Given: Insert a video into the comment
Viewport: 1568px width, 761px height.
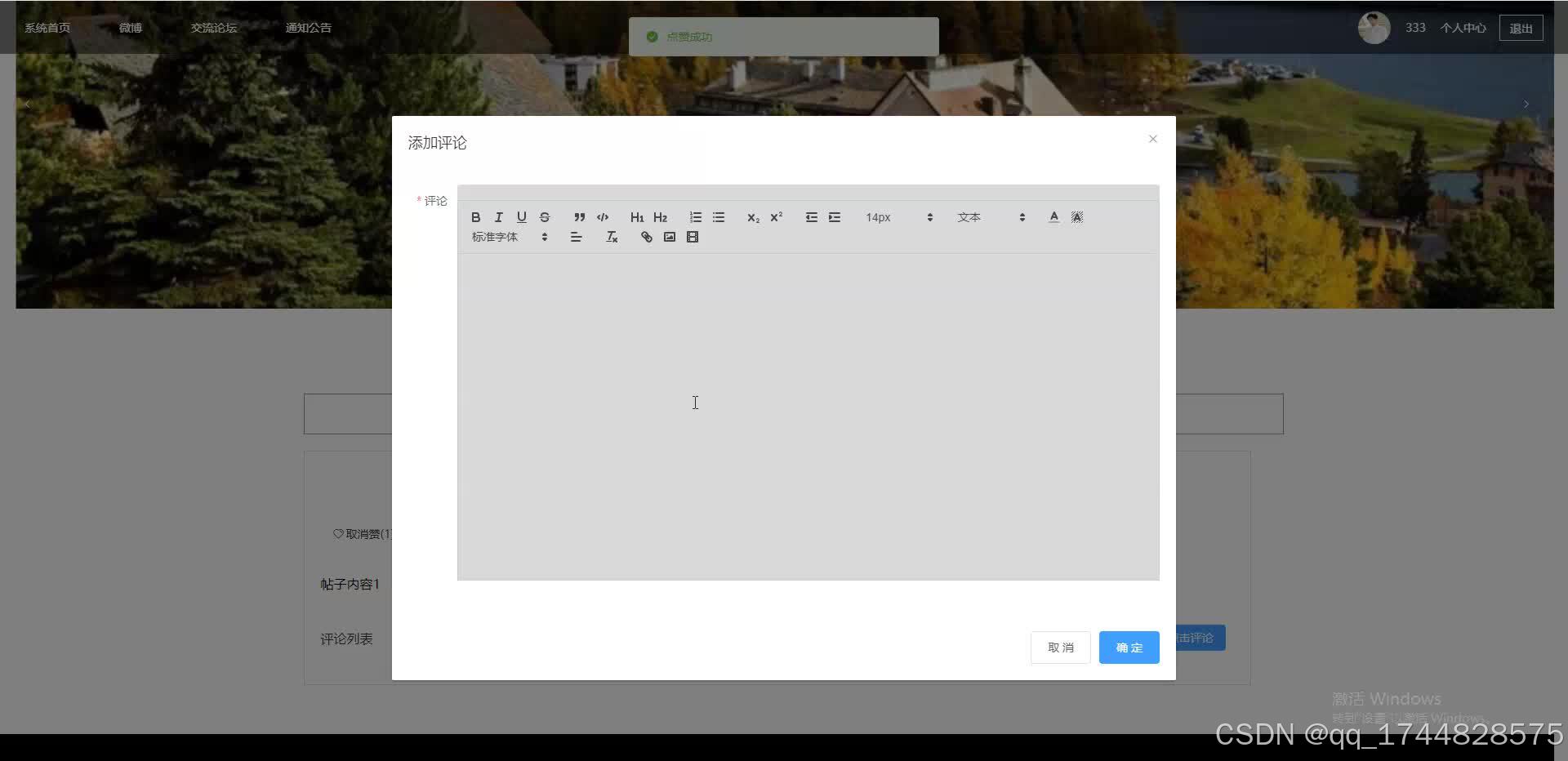Looking at the screenshot, I should 693,237.
